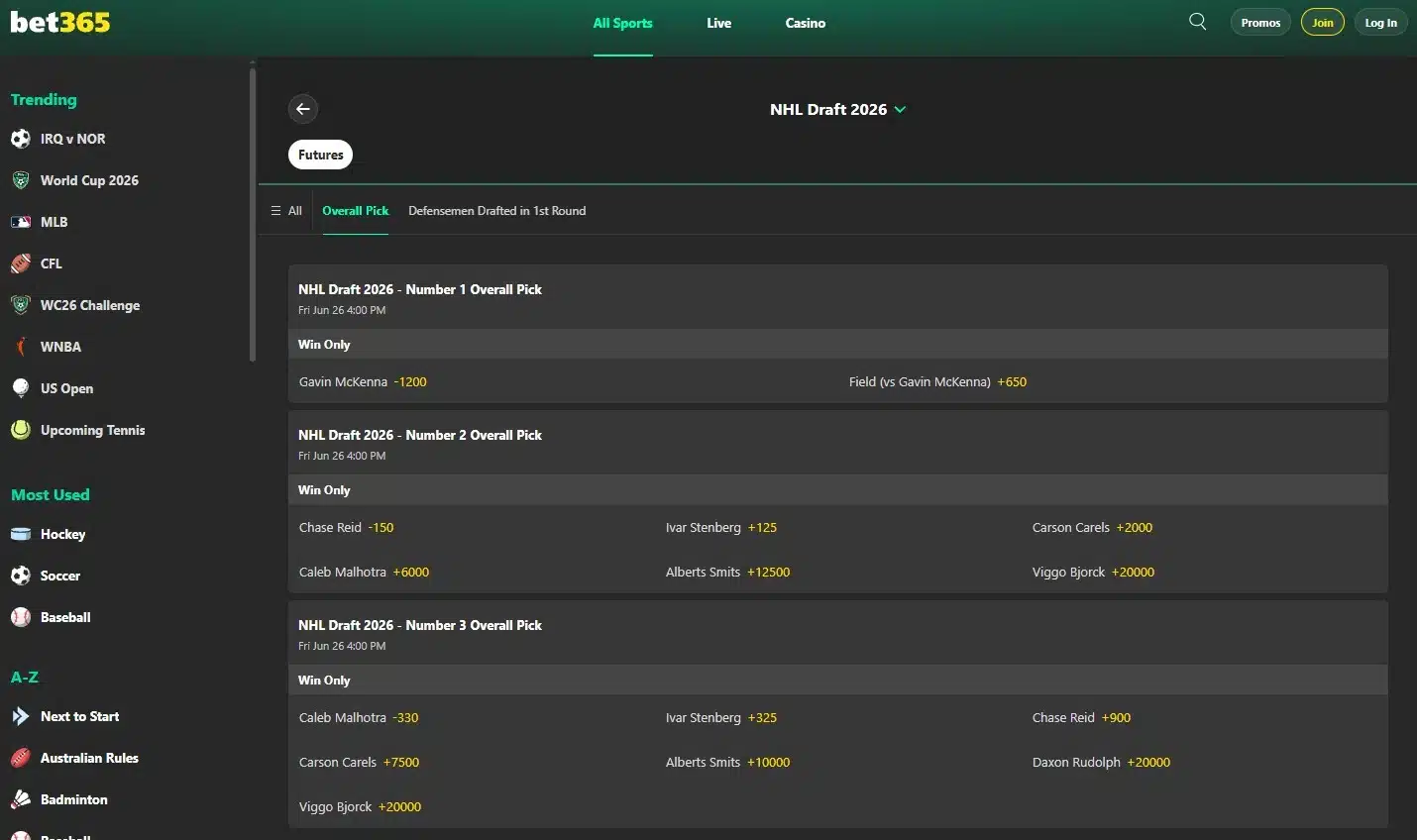
Task: Click the MLB logo icon
Action: pyautogui.click(x=21, y=222)
